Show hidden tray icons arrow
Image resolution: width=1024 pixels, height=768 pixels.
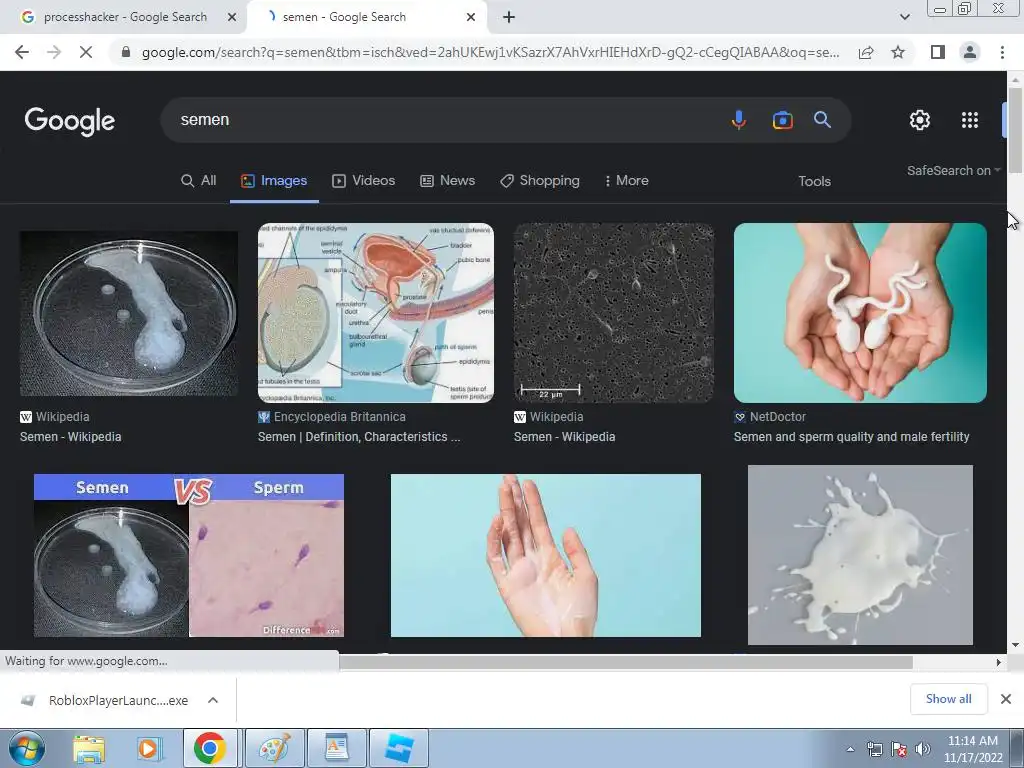pyautogui.click(x=850, y=750)
